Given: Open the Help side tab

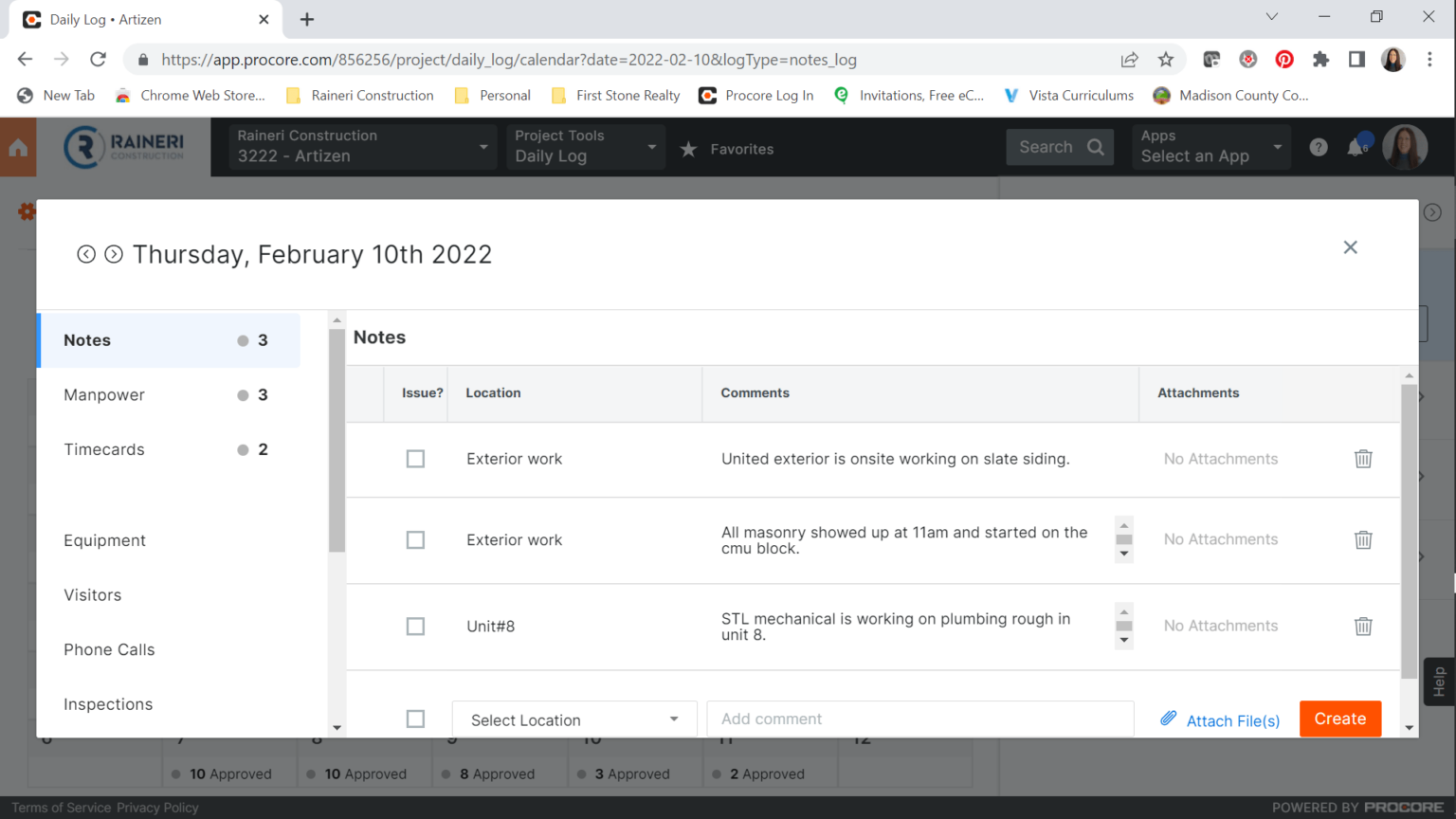Looking at the screenshot, I should [1439, 682].
